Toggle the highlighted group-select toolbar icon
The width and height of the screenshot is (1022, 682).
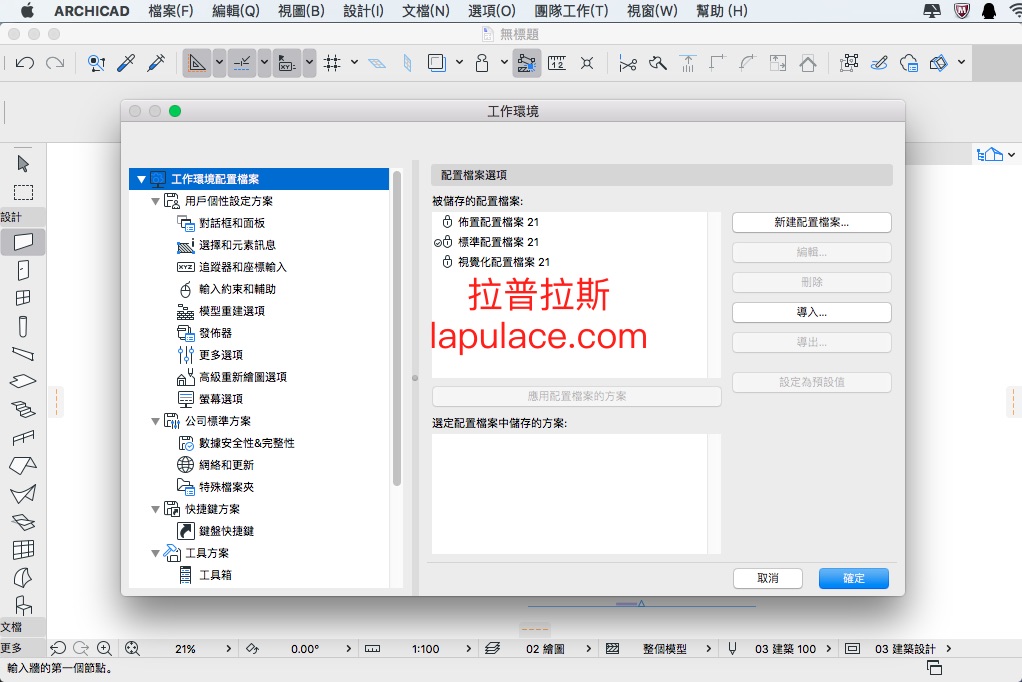tap(526, 63)
